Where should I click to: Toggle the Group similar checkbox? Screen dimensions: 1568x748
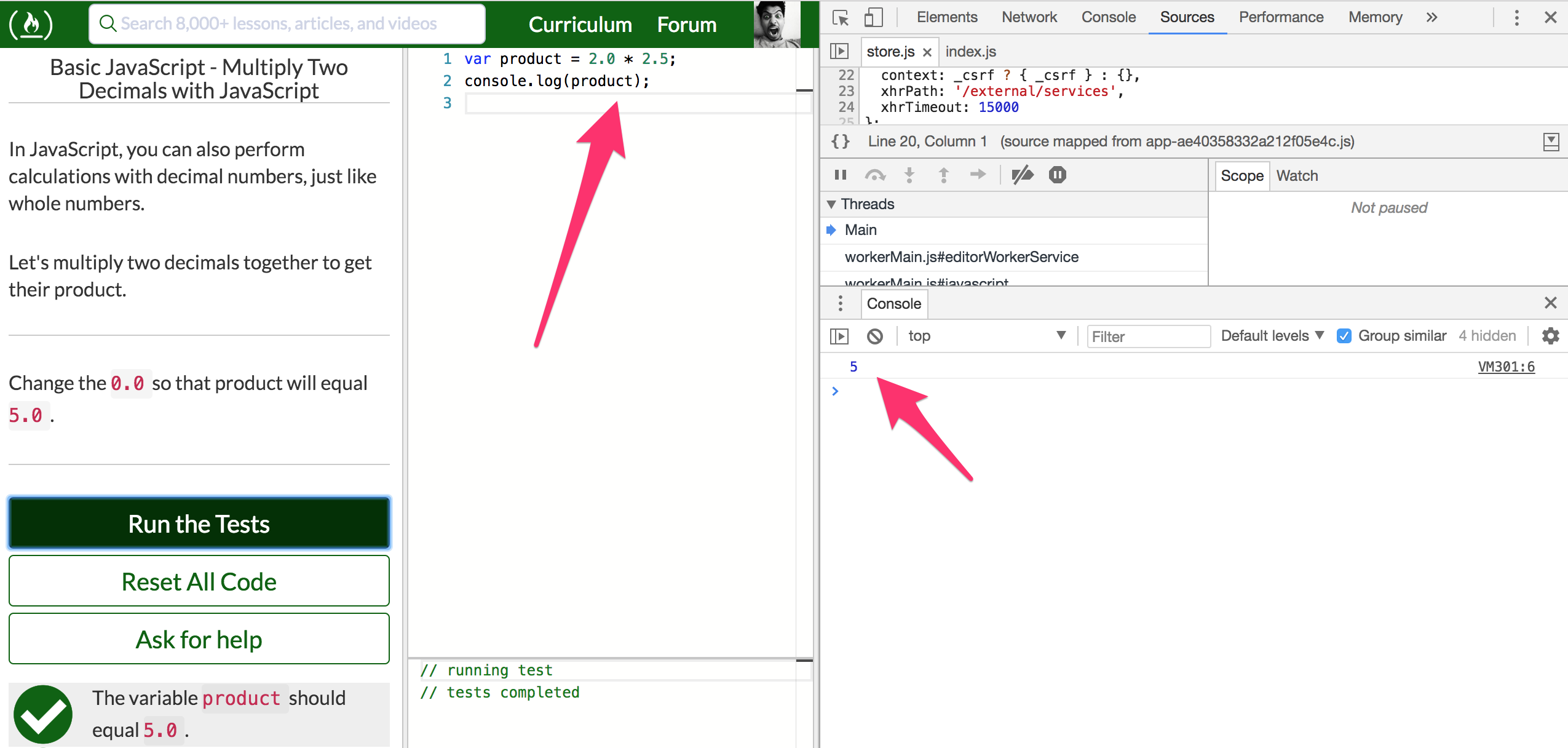tap(1344, 336)
